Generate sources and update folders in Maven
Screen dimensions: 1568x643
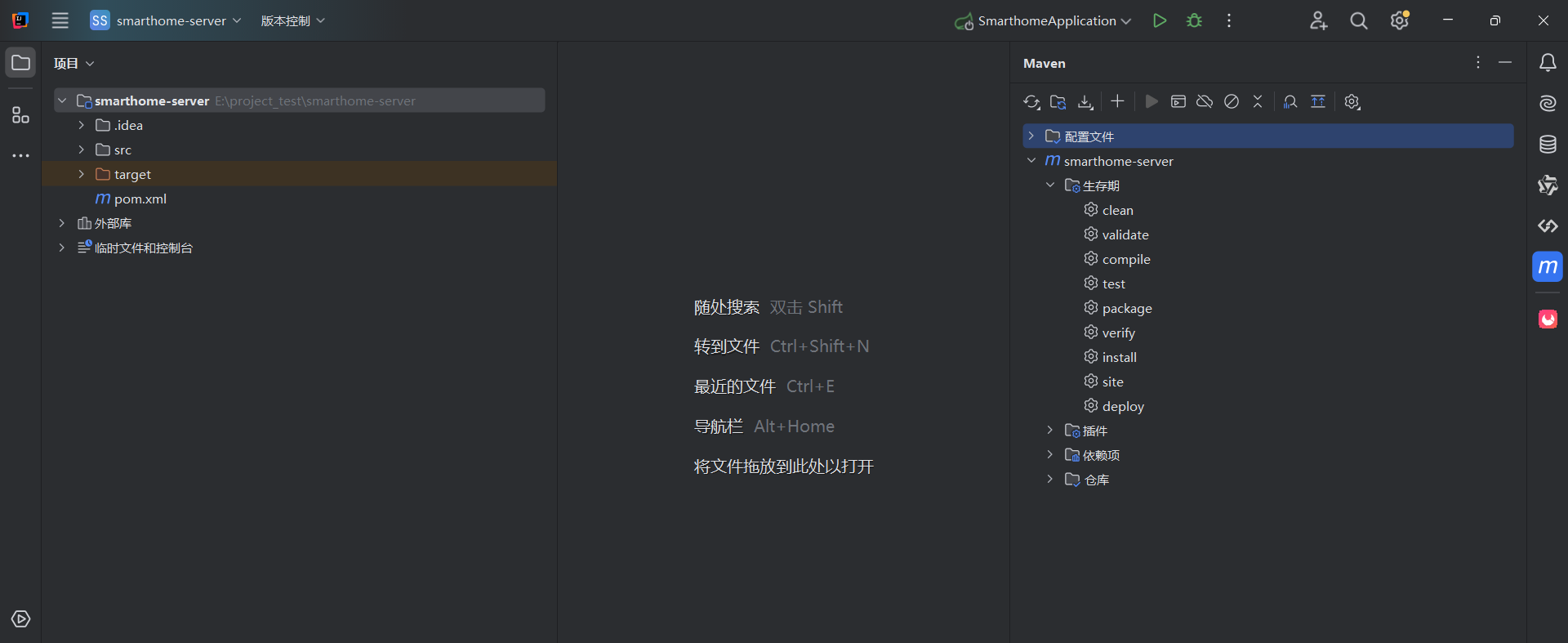(x=1058, y=101)
